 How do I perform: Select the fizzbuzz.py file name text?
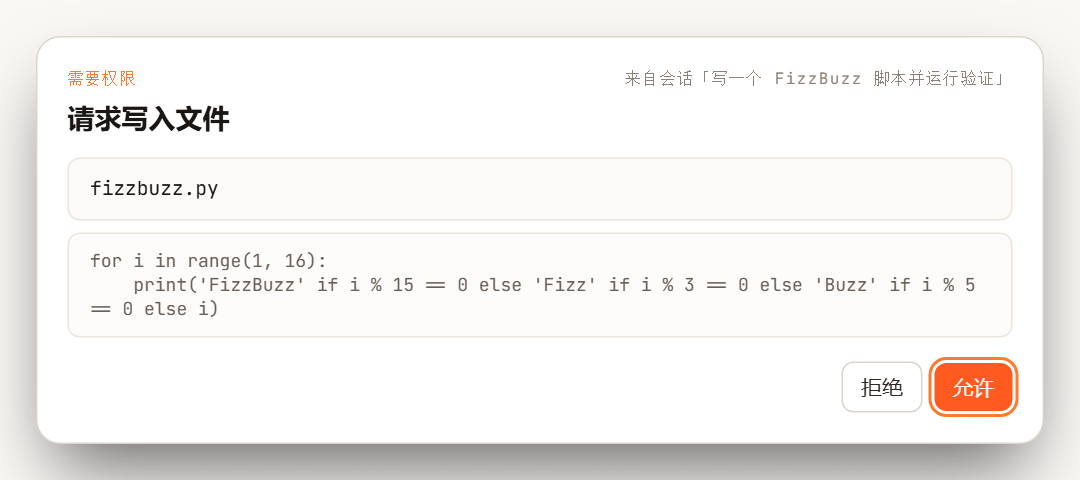(x=154, y=189)
